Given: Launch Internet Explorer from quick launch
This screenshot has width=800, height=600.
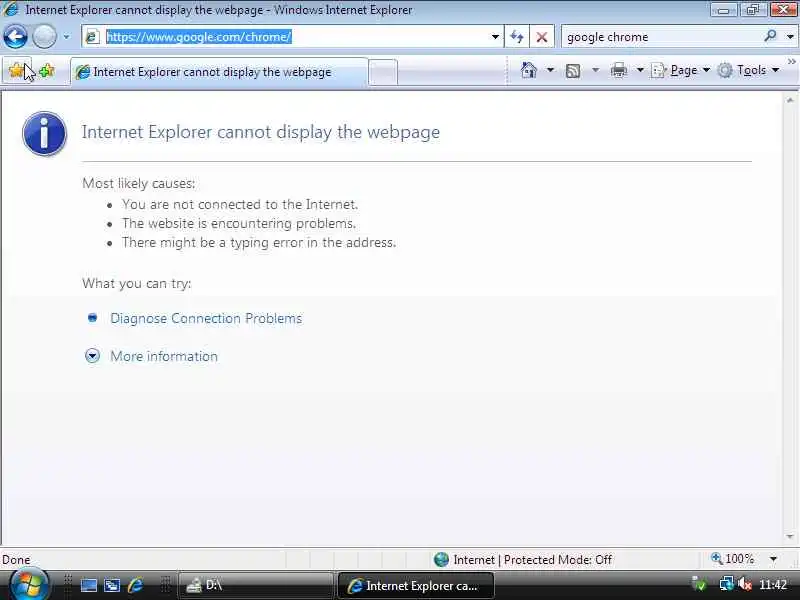Looking at the screenshot, I should pos(135,585).
